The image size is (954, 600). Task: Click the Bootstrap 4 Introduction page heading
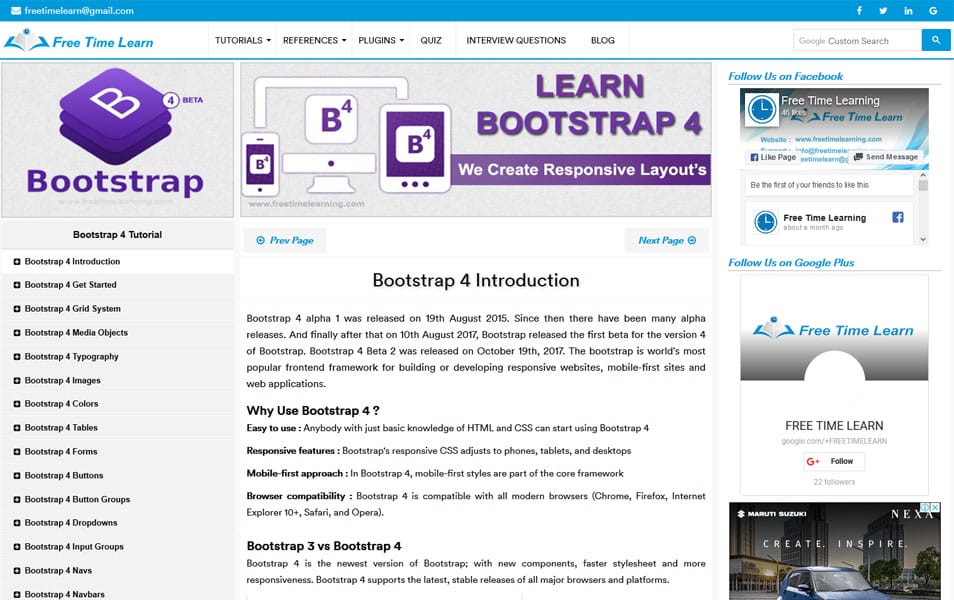(476, 281)
